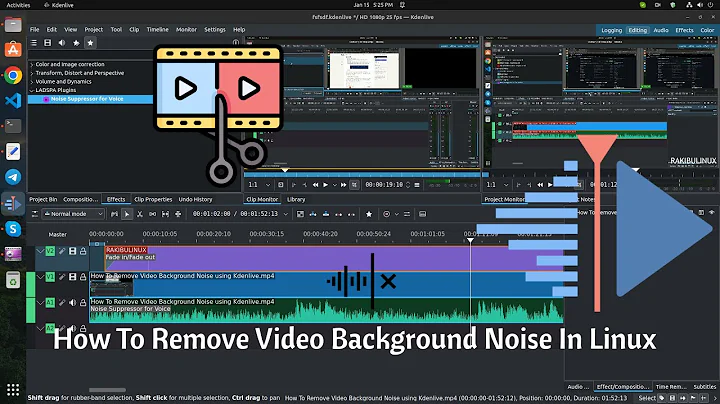Open the preview render options arrow
Image resolution: width=720 pixels, height=404 pixels.
pyautogui.click(x=396, y=214)
